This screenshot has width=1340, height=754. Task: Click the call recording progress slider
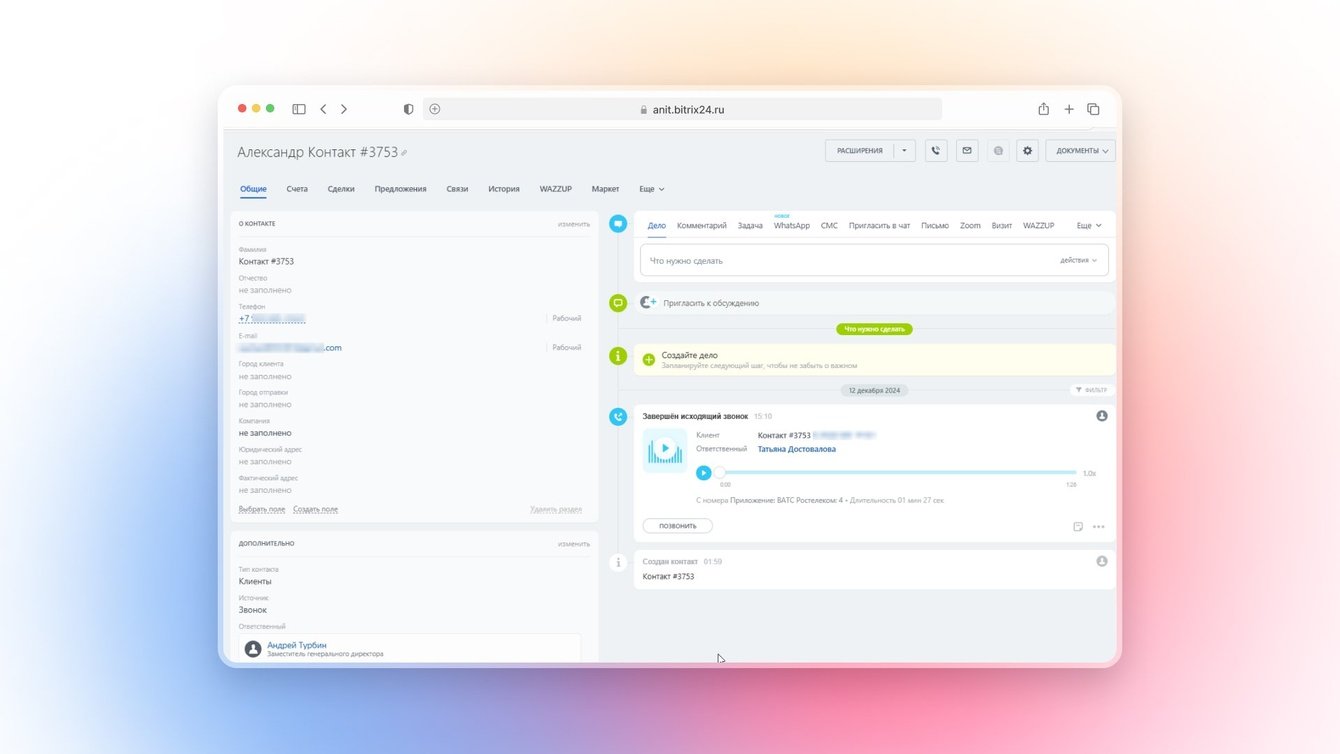898,472
